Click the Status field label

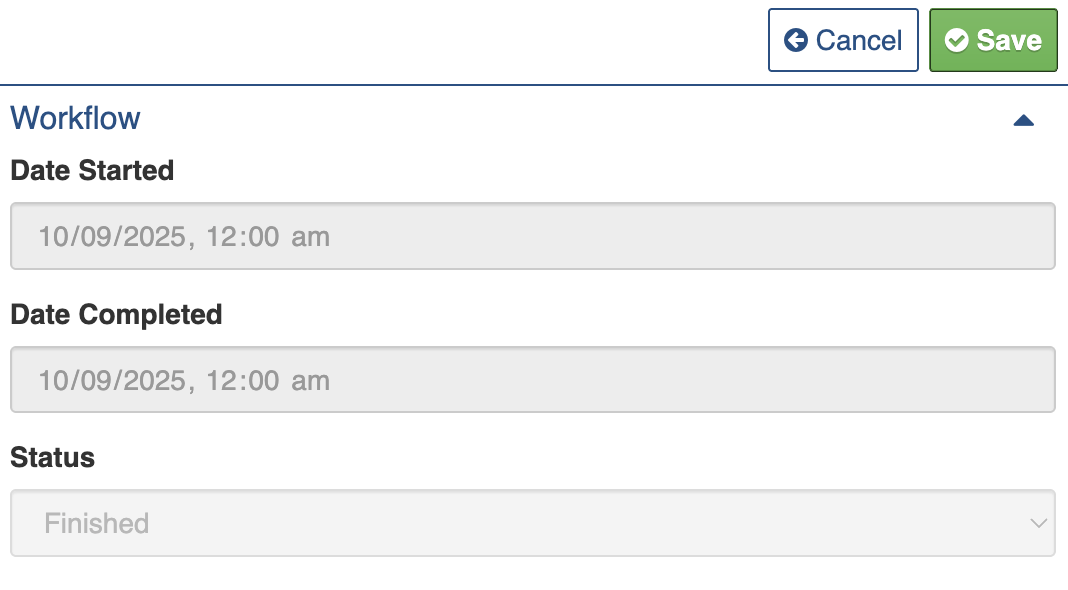click(52, 457)
